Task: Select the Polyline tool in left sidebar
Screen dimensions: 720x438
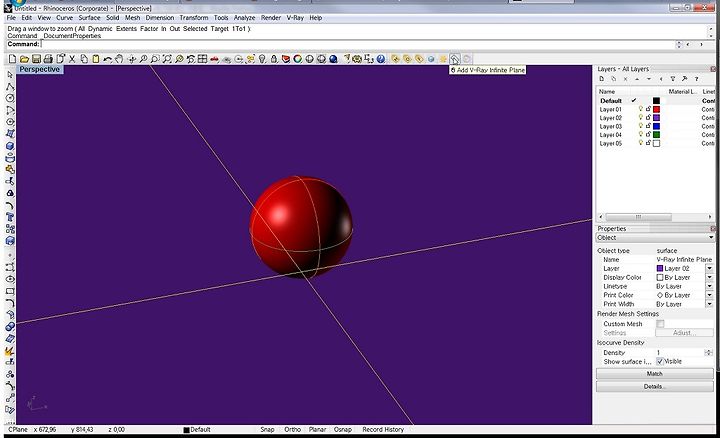Action: (10, 87)
